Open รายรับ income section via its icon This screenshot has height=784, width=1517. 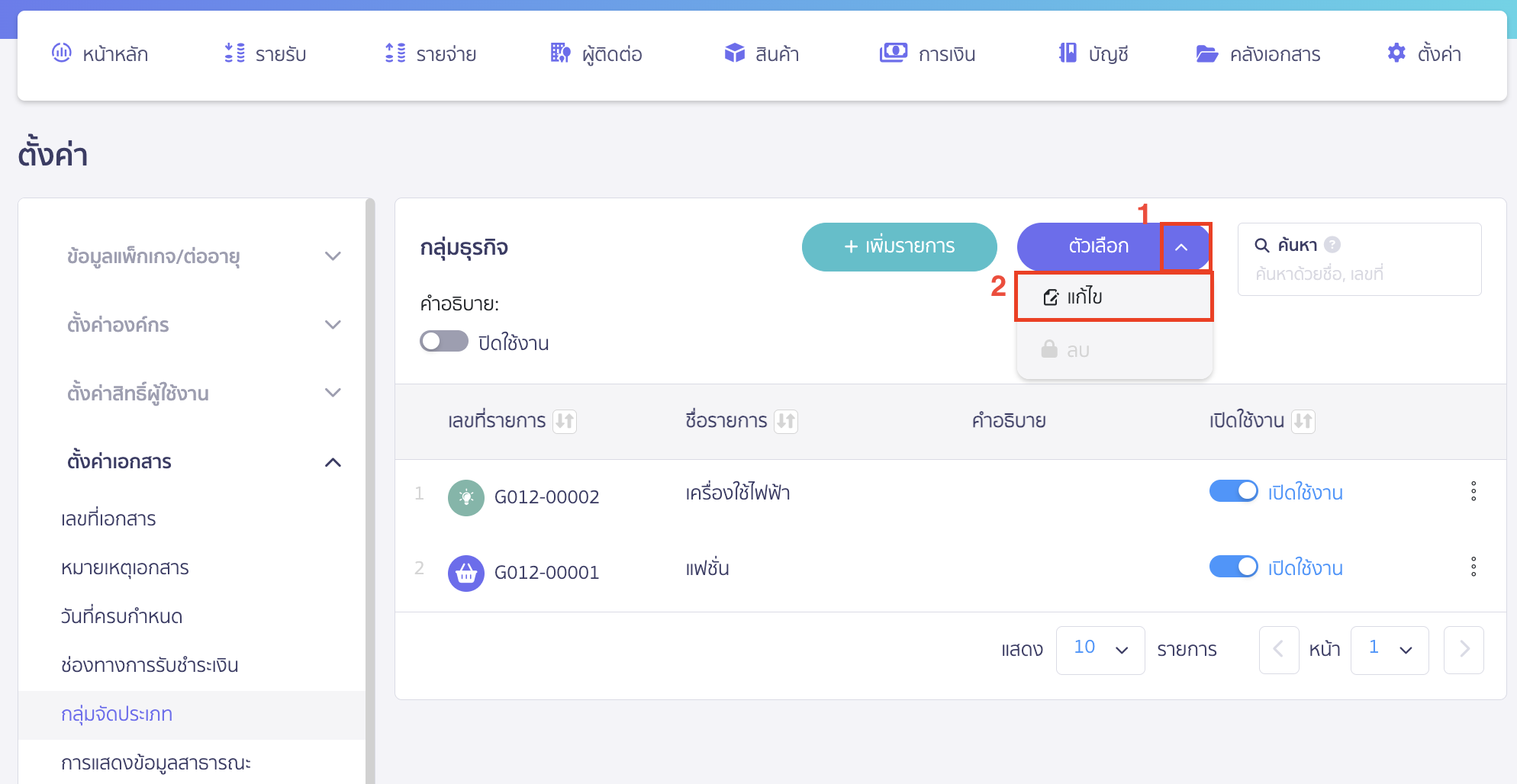point(234,53)
